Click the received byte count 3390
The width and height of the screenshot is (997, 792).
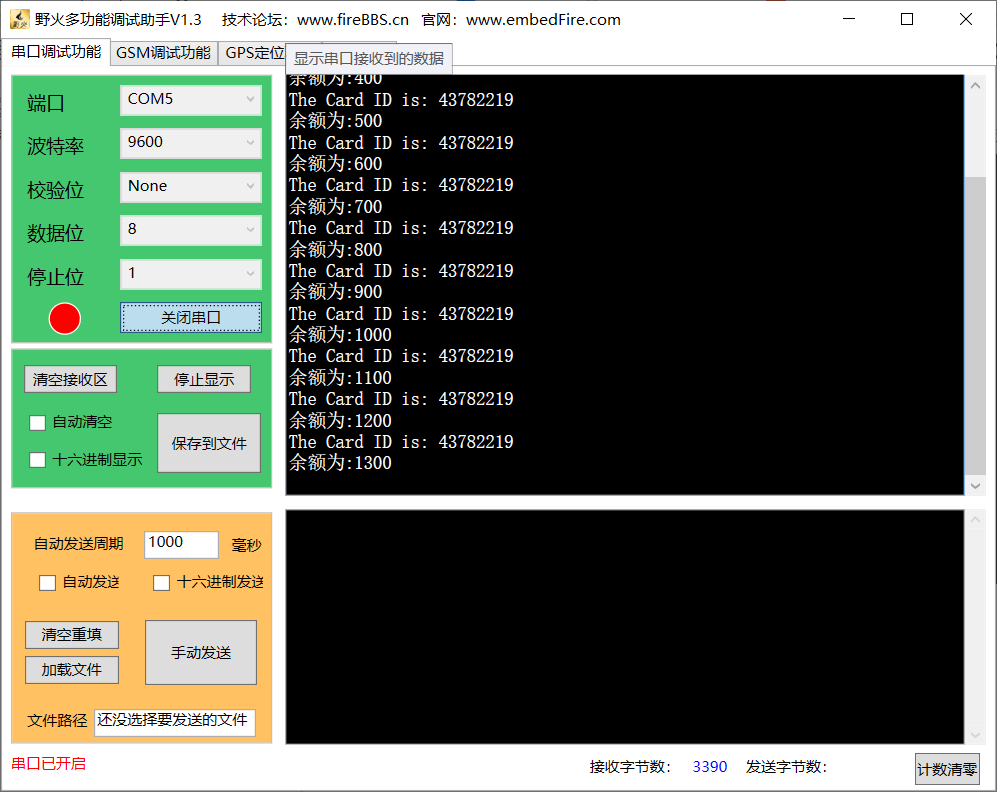[710, 767]
